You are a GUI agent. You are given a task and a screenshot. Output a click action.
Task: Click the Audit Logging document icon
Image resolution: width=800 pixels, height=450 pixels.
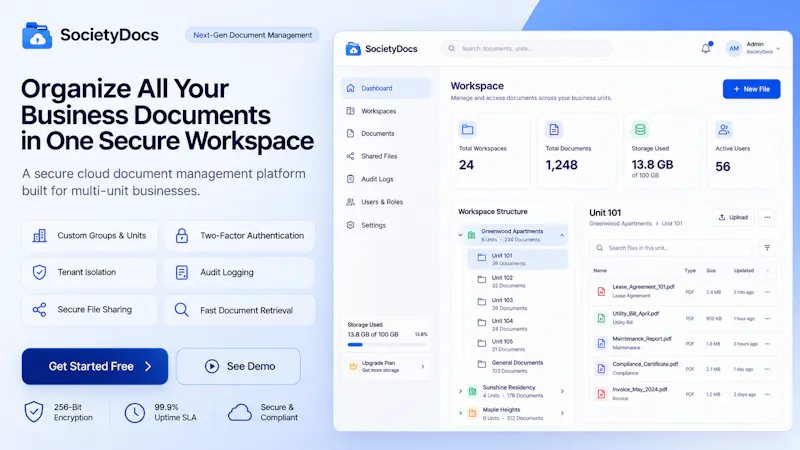click(x=182, y=272)
